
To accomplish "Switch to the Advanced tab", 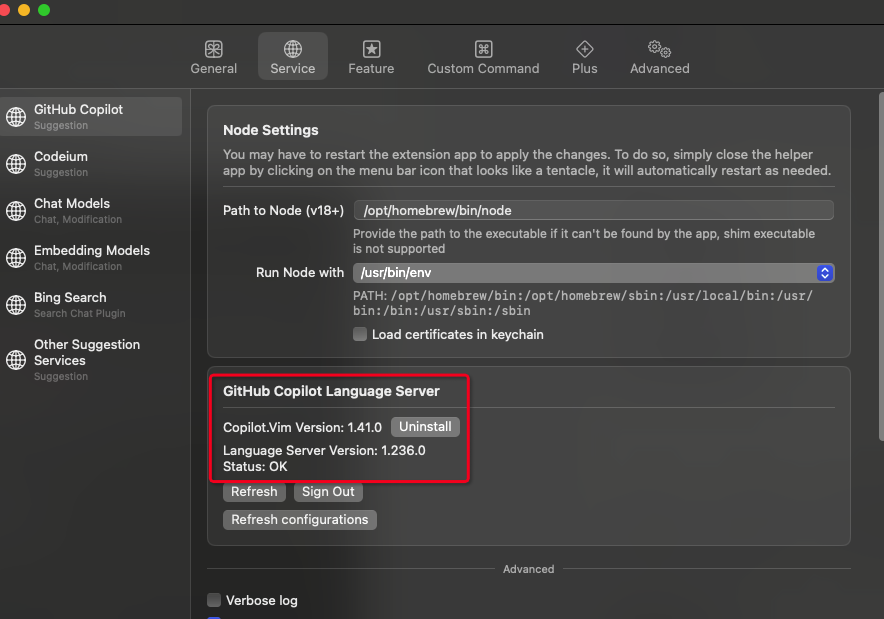I will [660, 56].
